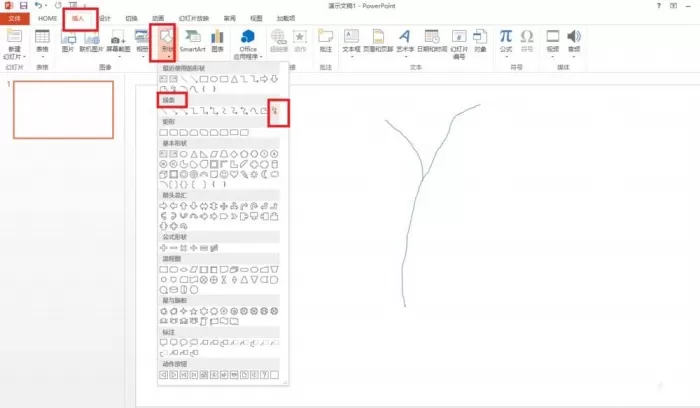Switch to the HOME ribbon tab
The width and height of the screenshot is (700, 408).
pos(47,18)
